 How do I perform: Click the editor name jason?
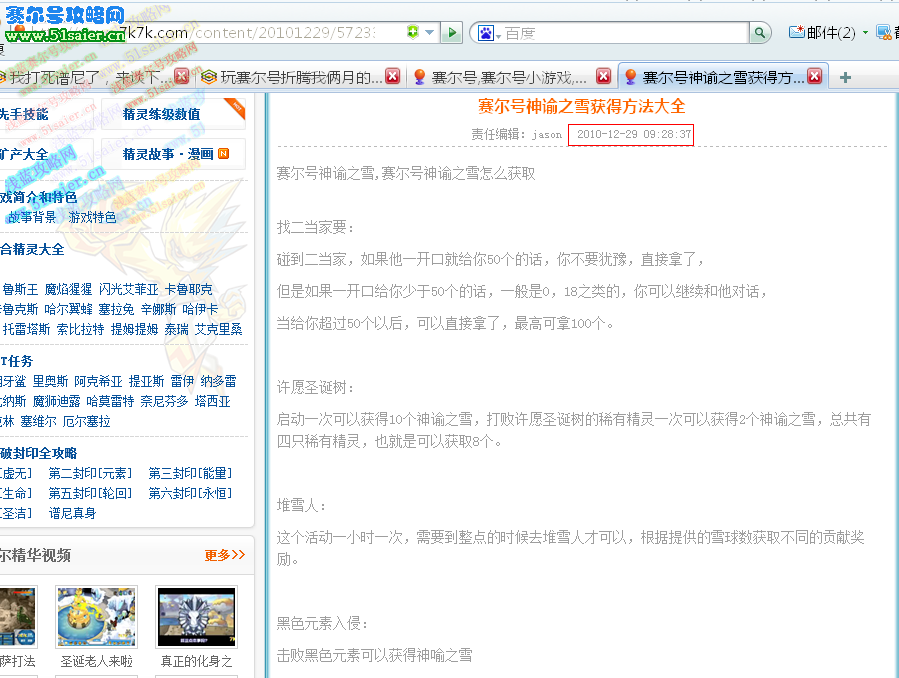[547, 135]
